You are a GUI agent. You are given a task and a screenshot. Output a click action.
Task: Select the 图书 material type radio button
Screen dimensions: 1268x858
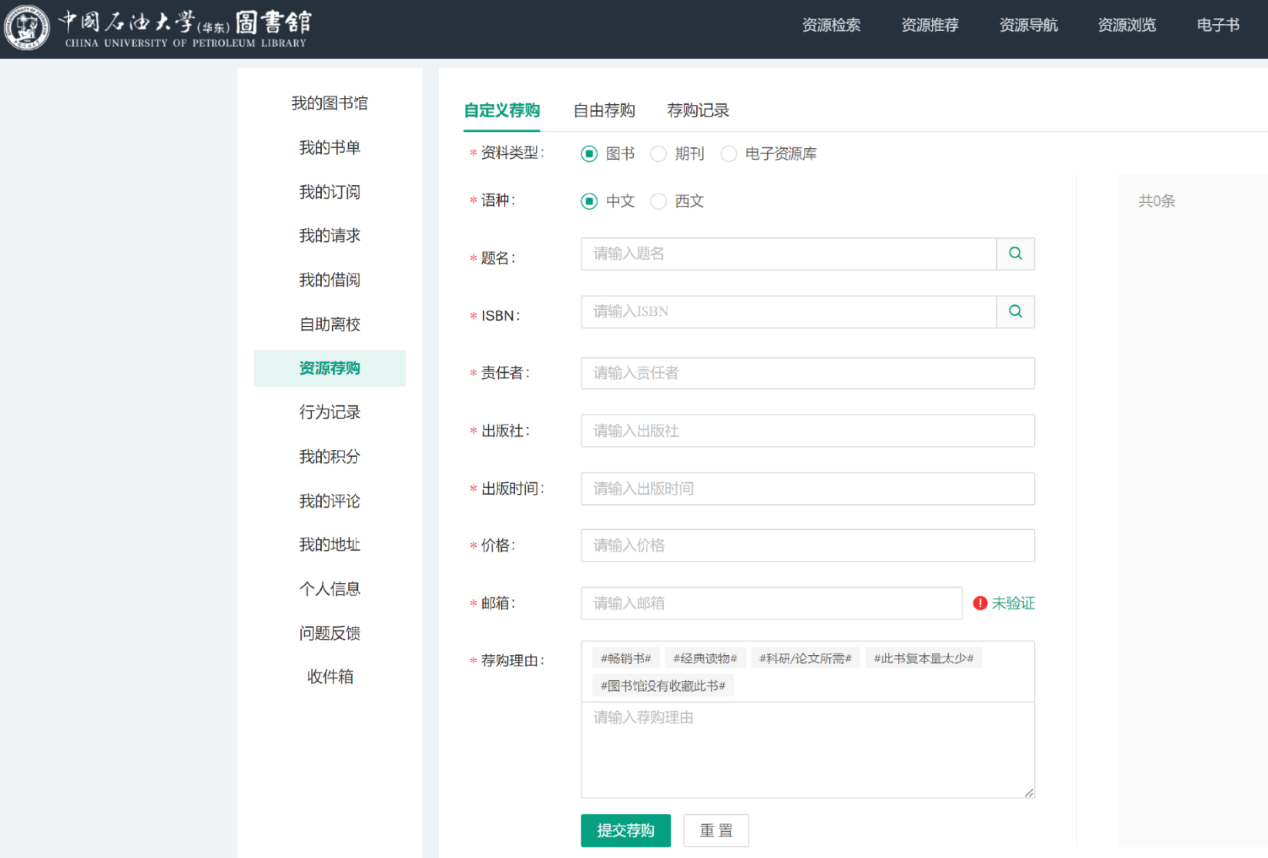589,154
